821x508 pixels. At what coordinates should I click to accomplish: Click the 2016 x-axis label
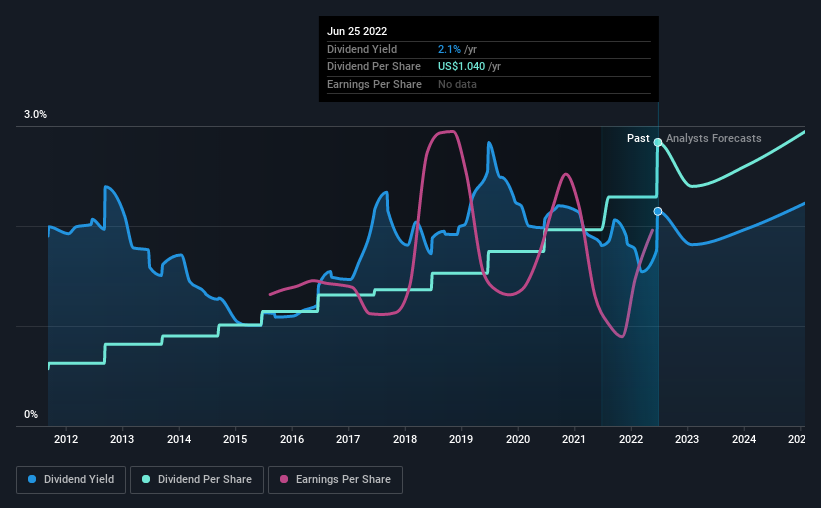(292, 439)
